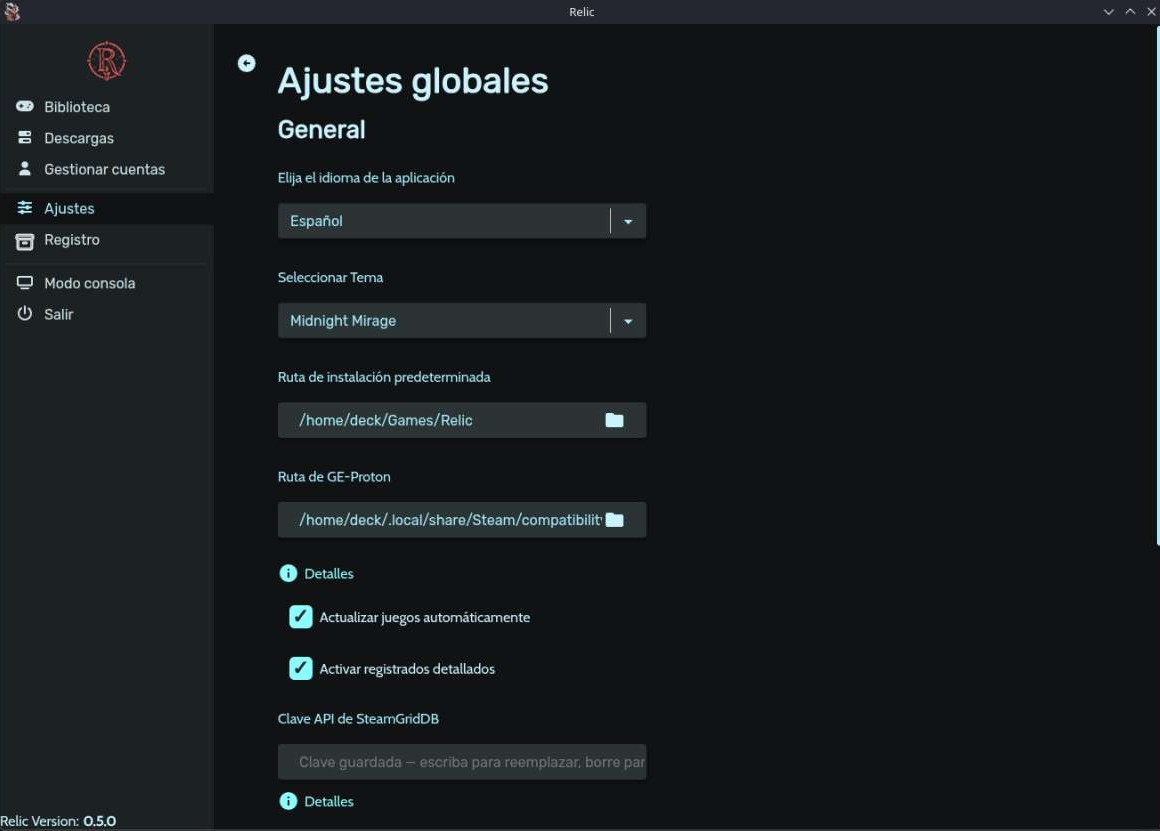1160x831 pixels.
Task: Focus the SteamGridDB API key field
Action: click(462, 762)
